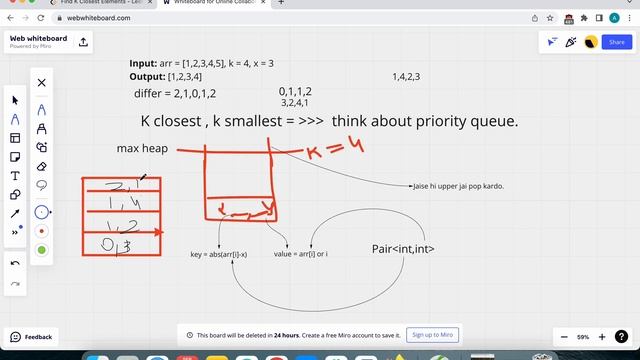640x360 pixels.
Task: Select 'Jaise hi upper jai pop kardo.' text
Action: pyautogui.click(x=458, y=186)
